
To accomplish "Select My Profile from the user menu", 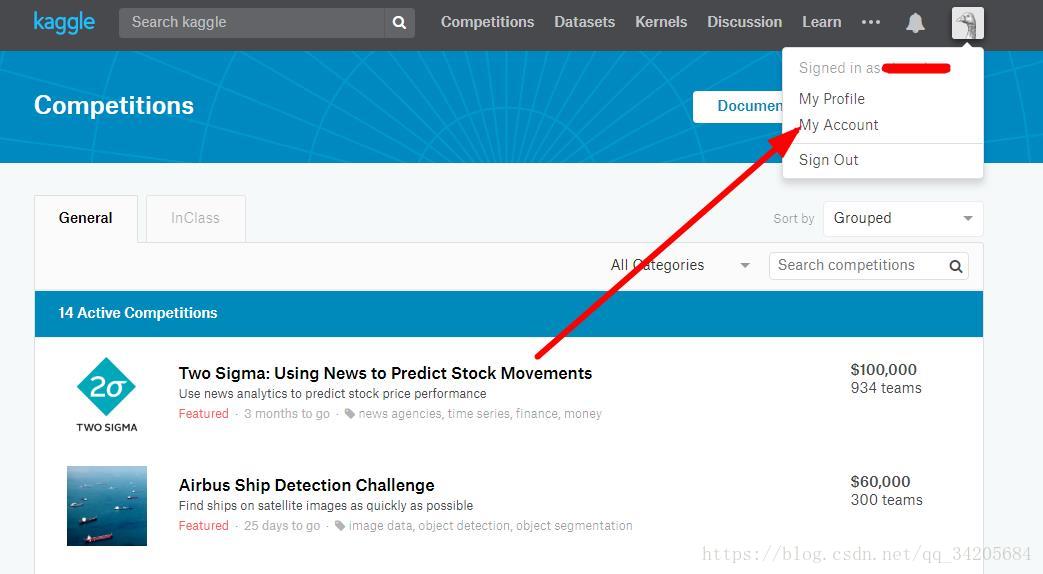I will click(831, 99).
